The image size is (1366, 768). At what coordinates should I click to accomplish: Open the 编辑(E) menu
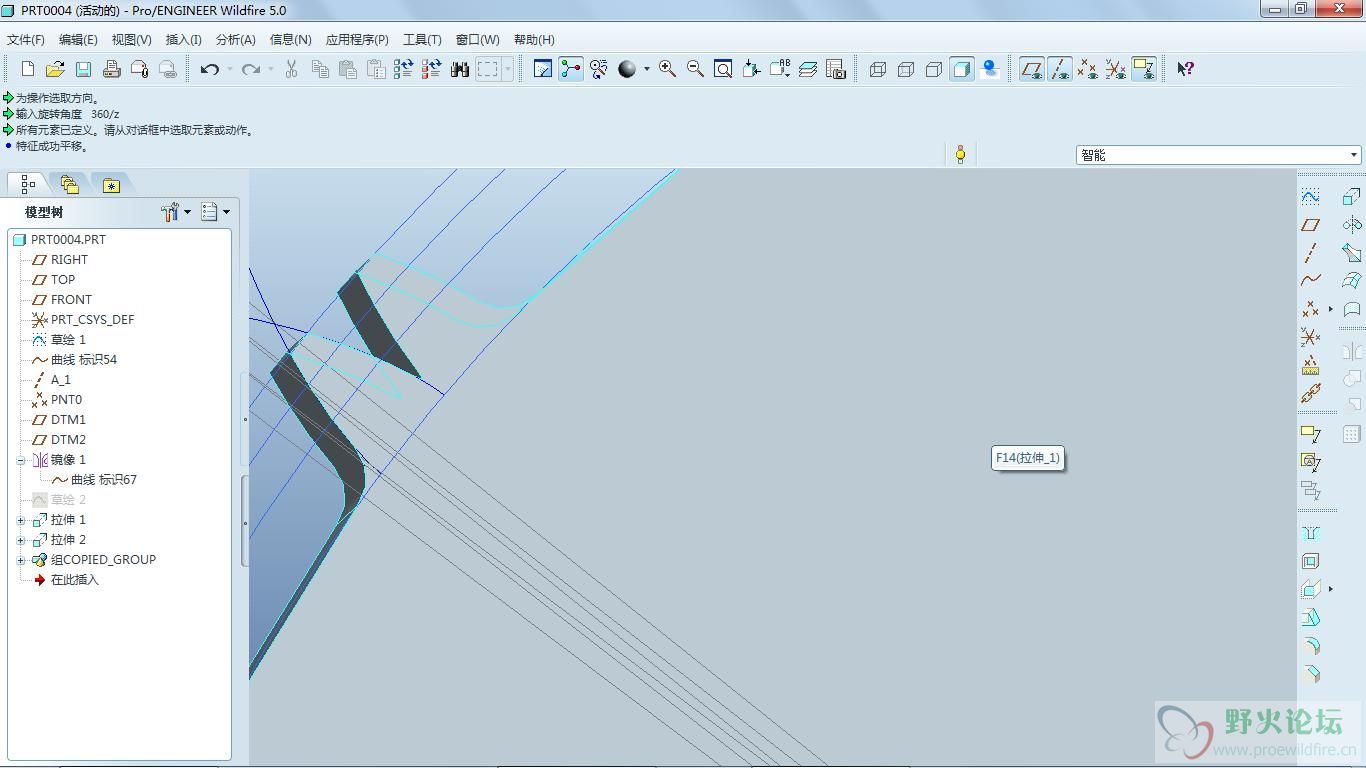pyautogui.click(x=78, y=40)
